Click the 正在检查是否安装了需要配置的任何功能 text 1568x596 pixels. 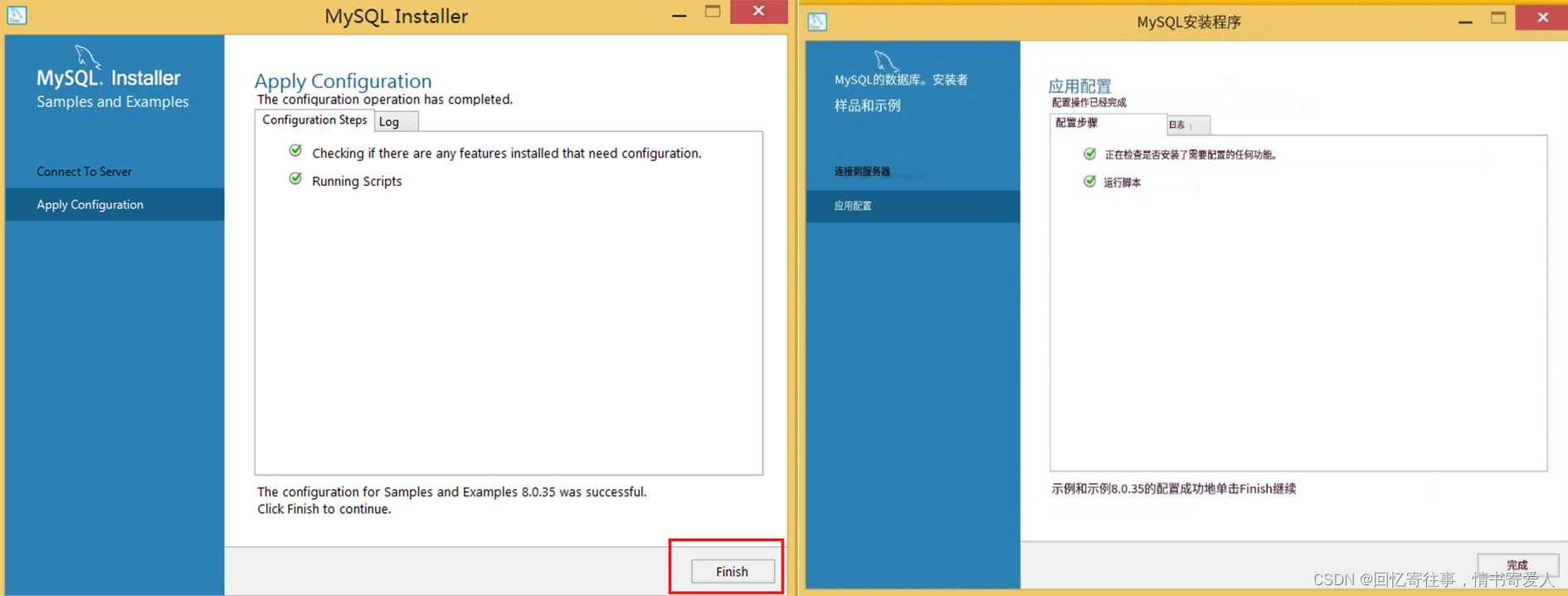(x=1191, y=154)
